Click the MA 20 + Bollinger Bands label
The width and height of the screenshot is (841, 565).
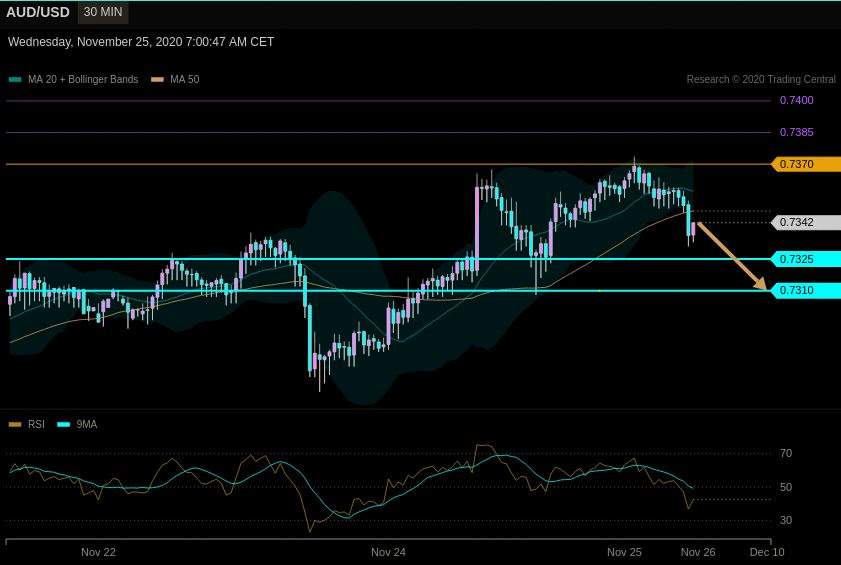coord(83,79)
